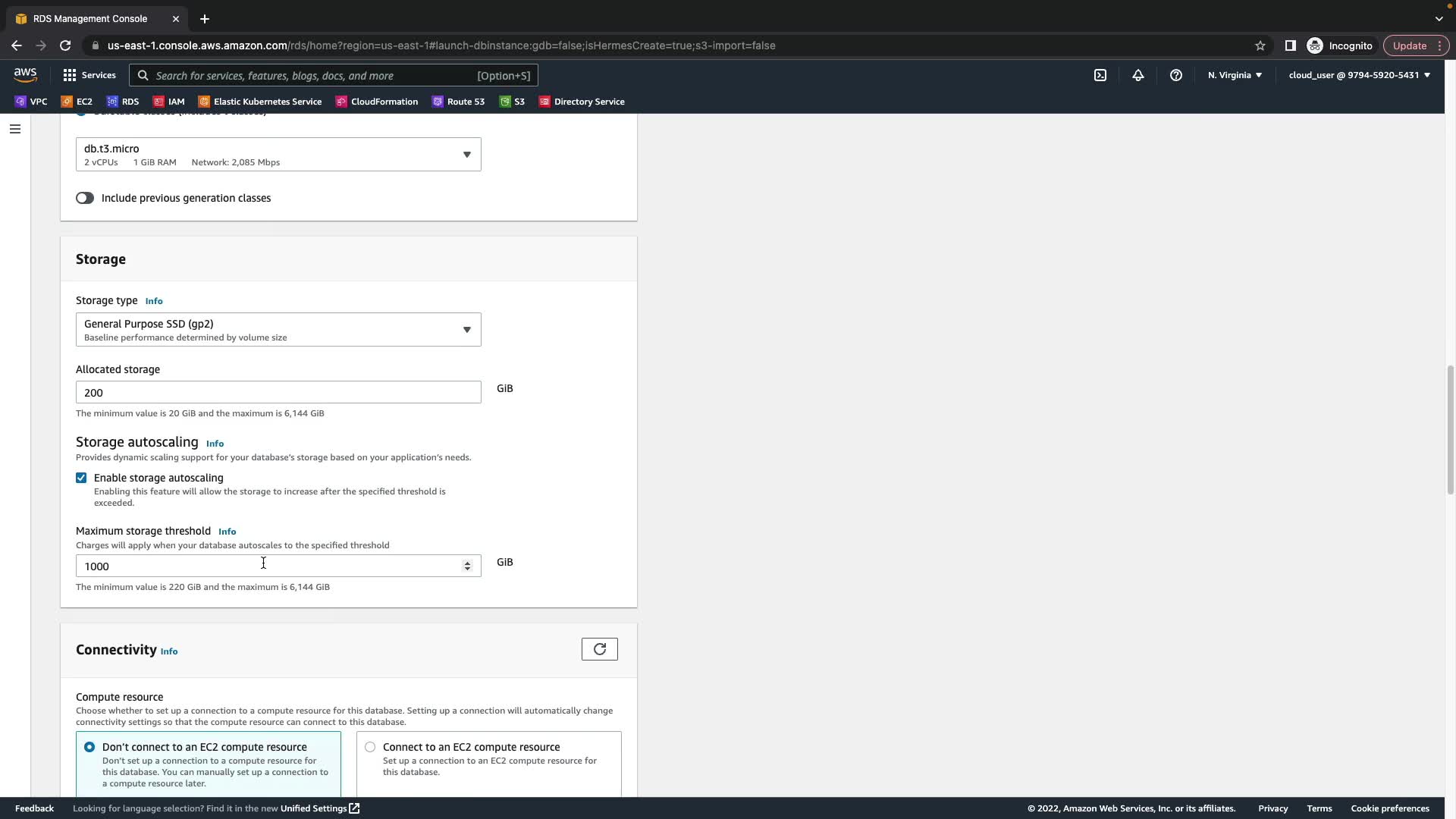Click the Maximum storage threshold stepper arrows

click(467, 566)
